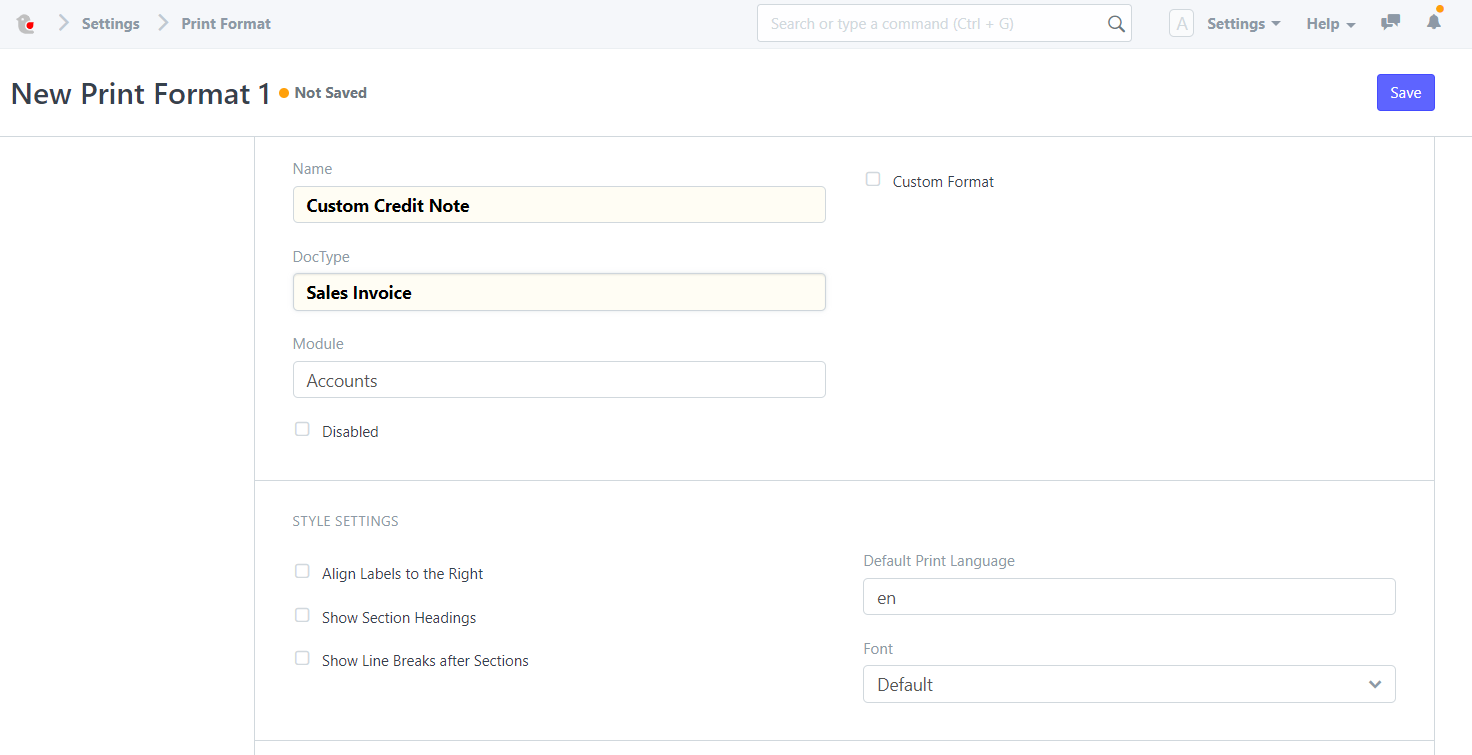Click the Name input field
This screenshot has width=1472, height=755.
click(559, 205)
